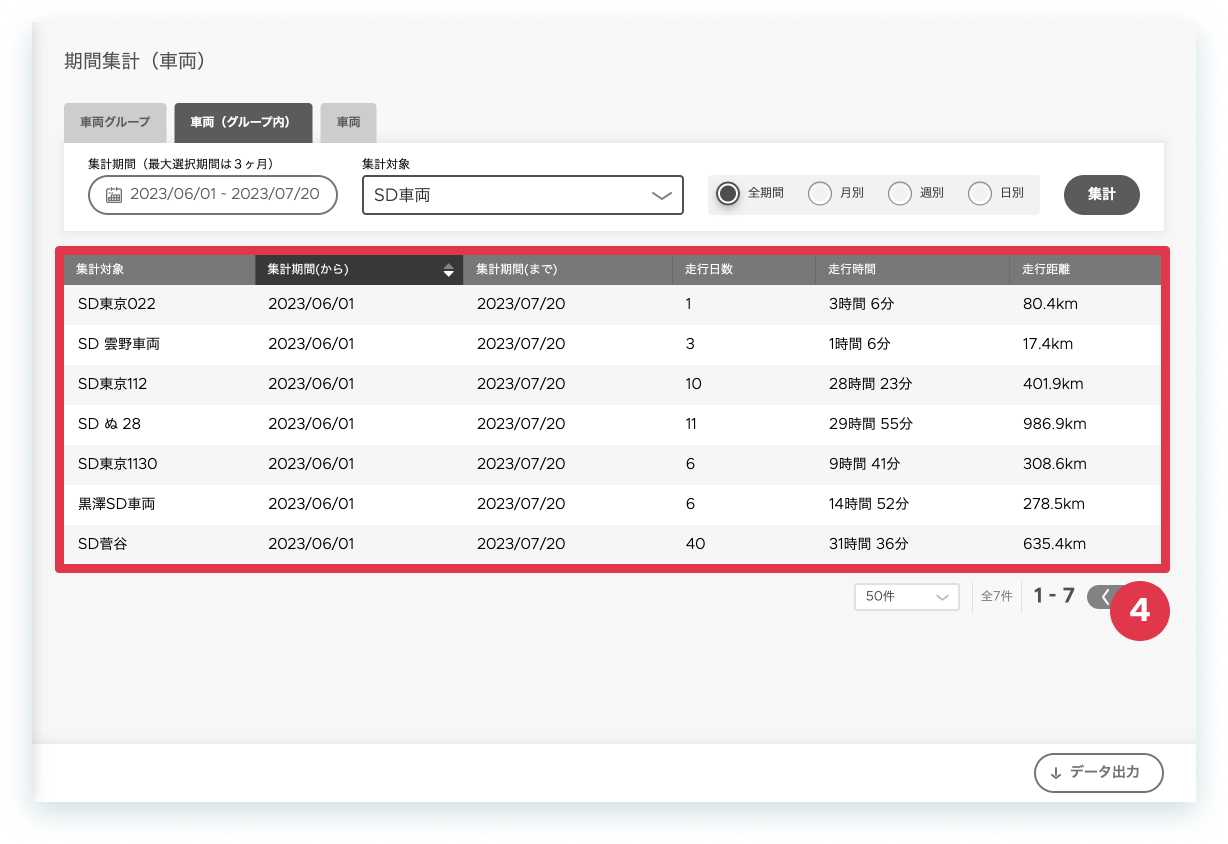The height and width of the screenshot is (844, 1228).
Task: Toggle sort arrows on 集計期間(から) column
Action: (x=449, y=270)
